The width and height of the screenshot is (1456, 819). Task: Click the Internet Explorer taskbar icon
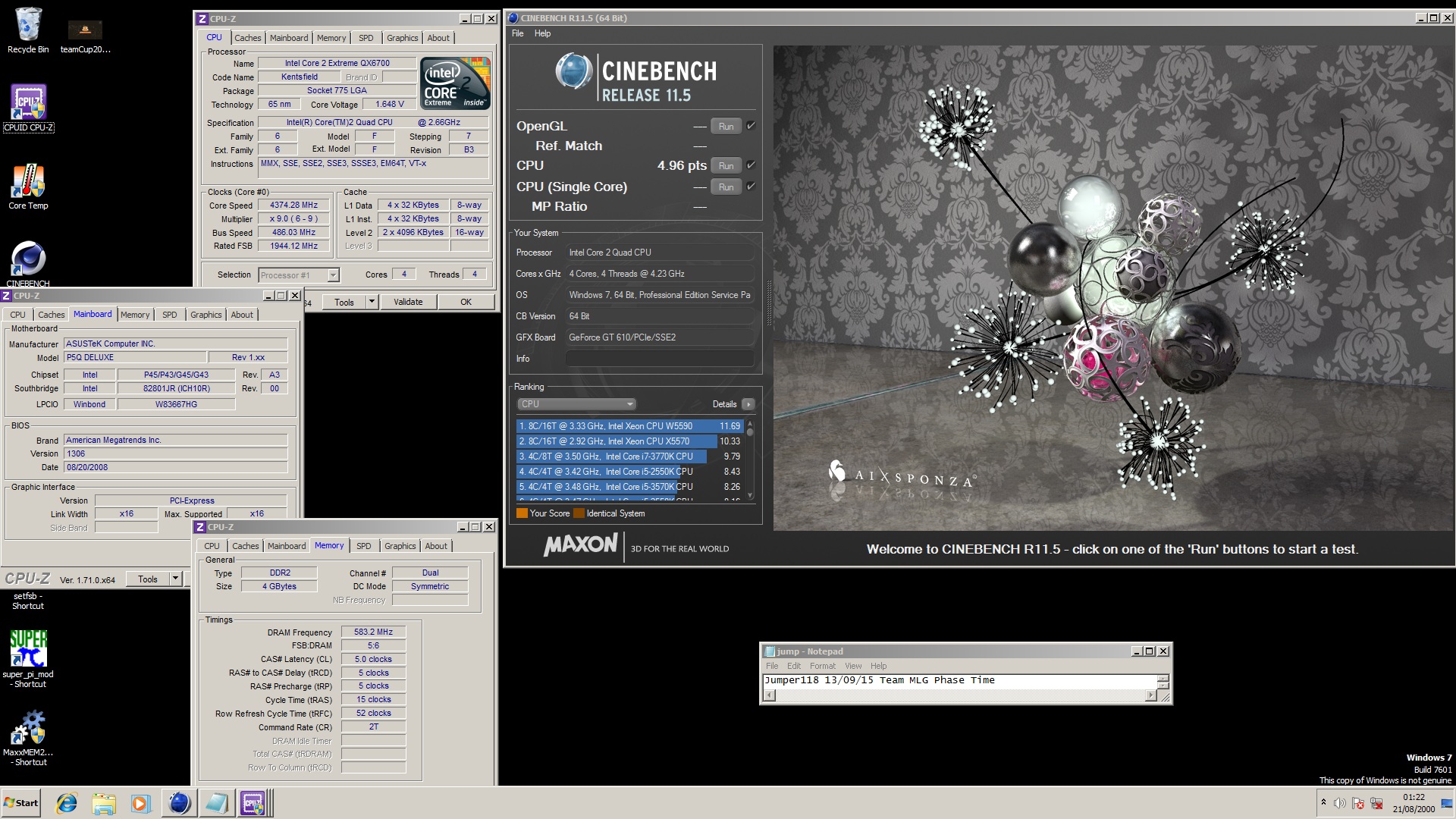coord(67,803)
